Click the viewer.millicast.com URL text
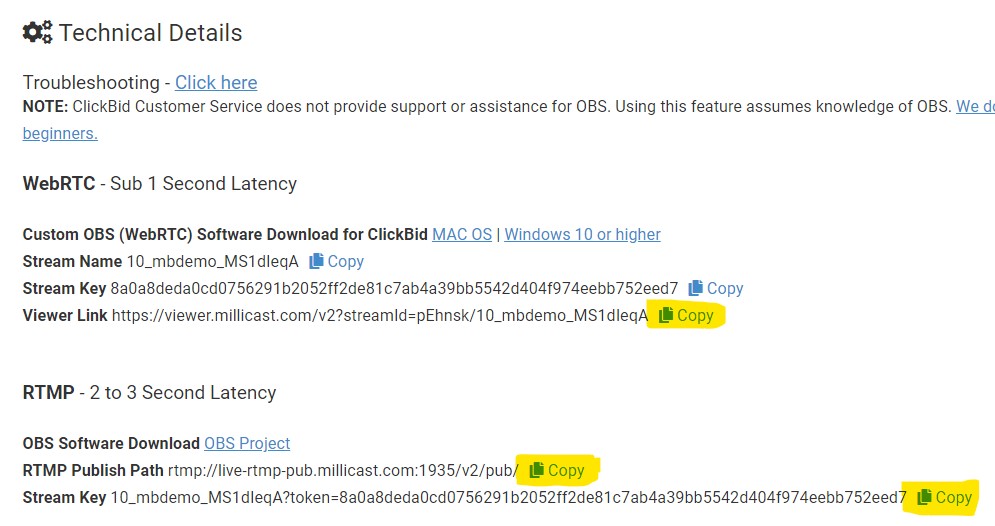Viewport: 995px width, 526px height. point(380,315)
